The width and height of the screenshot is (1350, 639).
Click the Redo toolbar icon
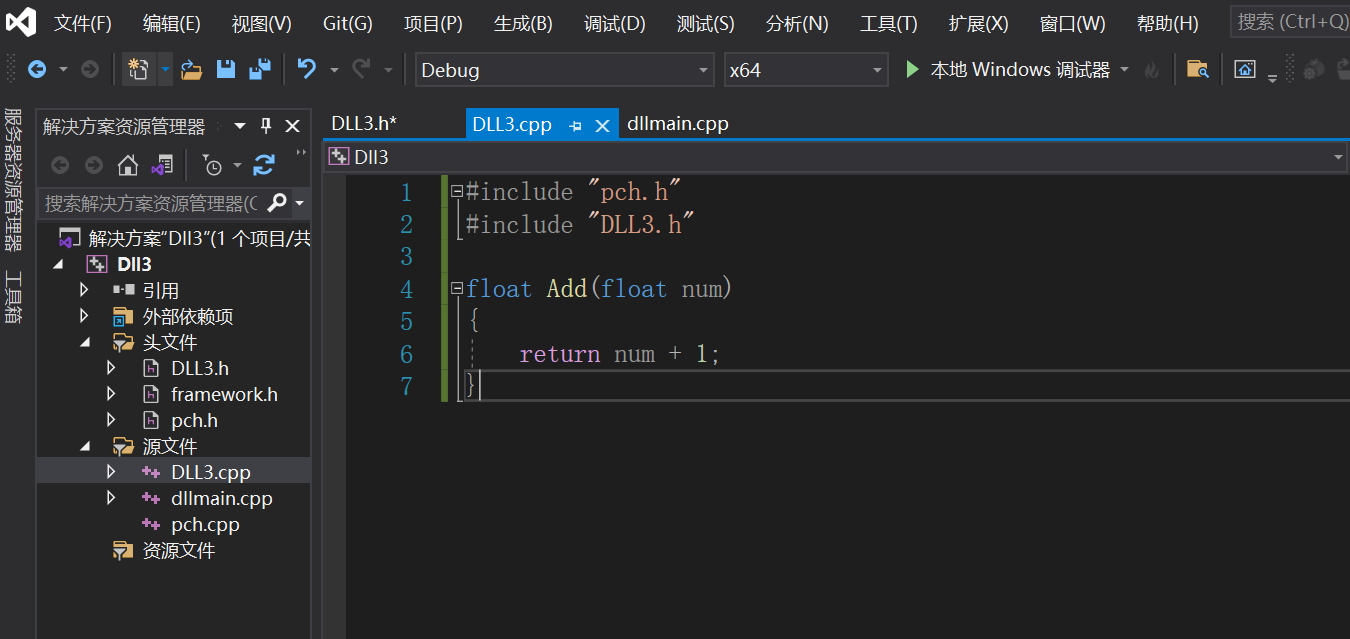pos(361,69)
